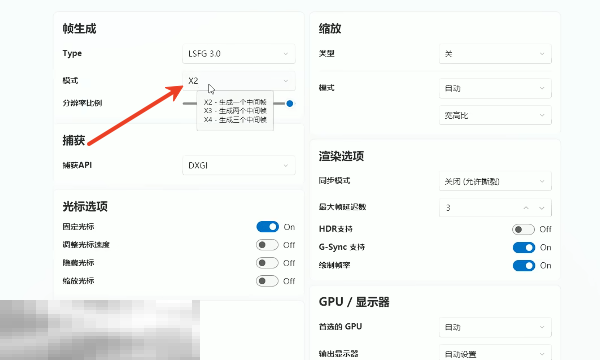Screen dimensions: 600x360
Task: Turn off the G-Sync 支持 switch
Action: pos(523,248)
